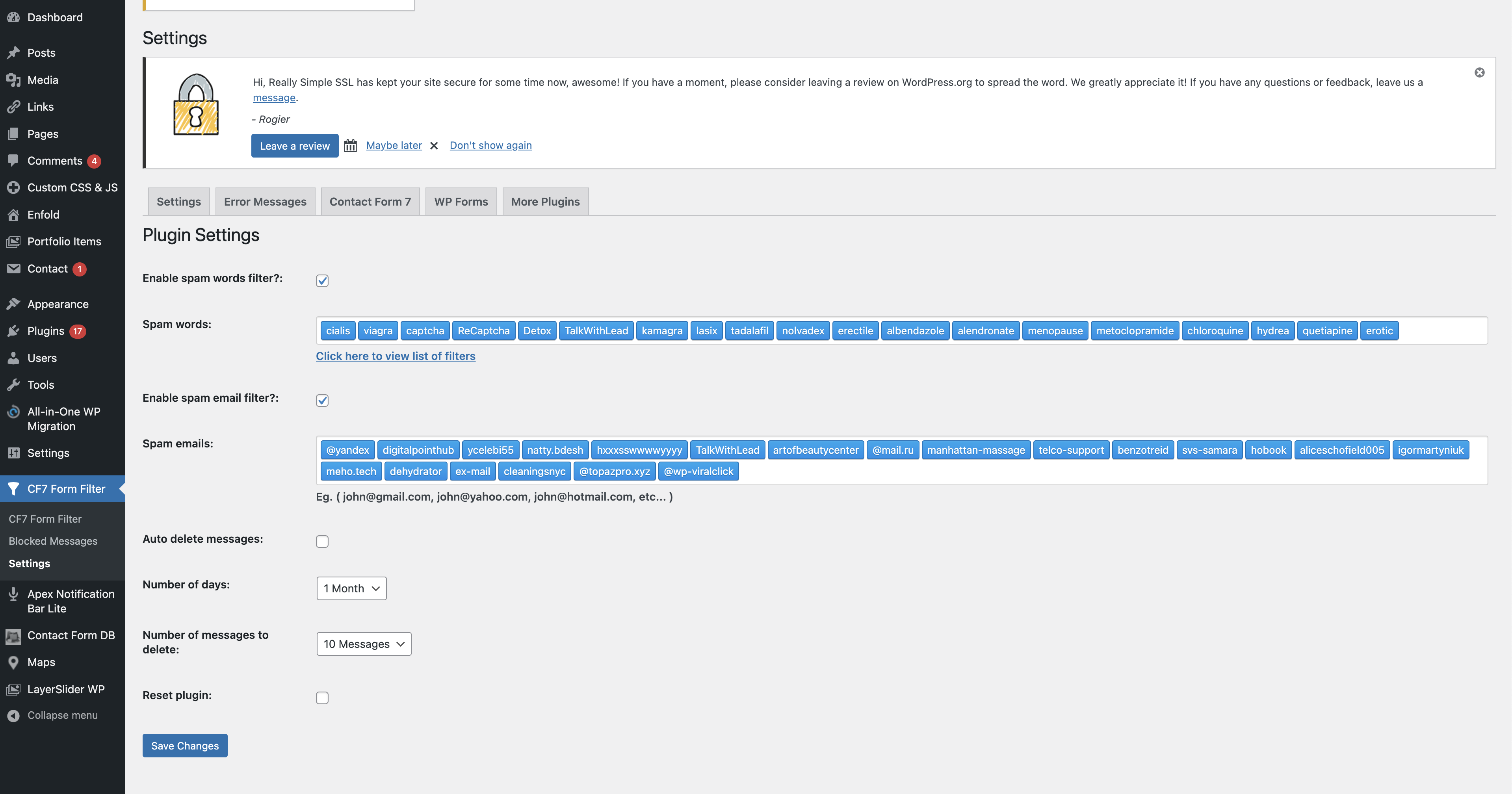Click the Custom CSS & JS plus icon

tap(13, 188)
